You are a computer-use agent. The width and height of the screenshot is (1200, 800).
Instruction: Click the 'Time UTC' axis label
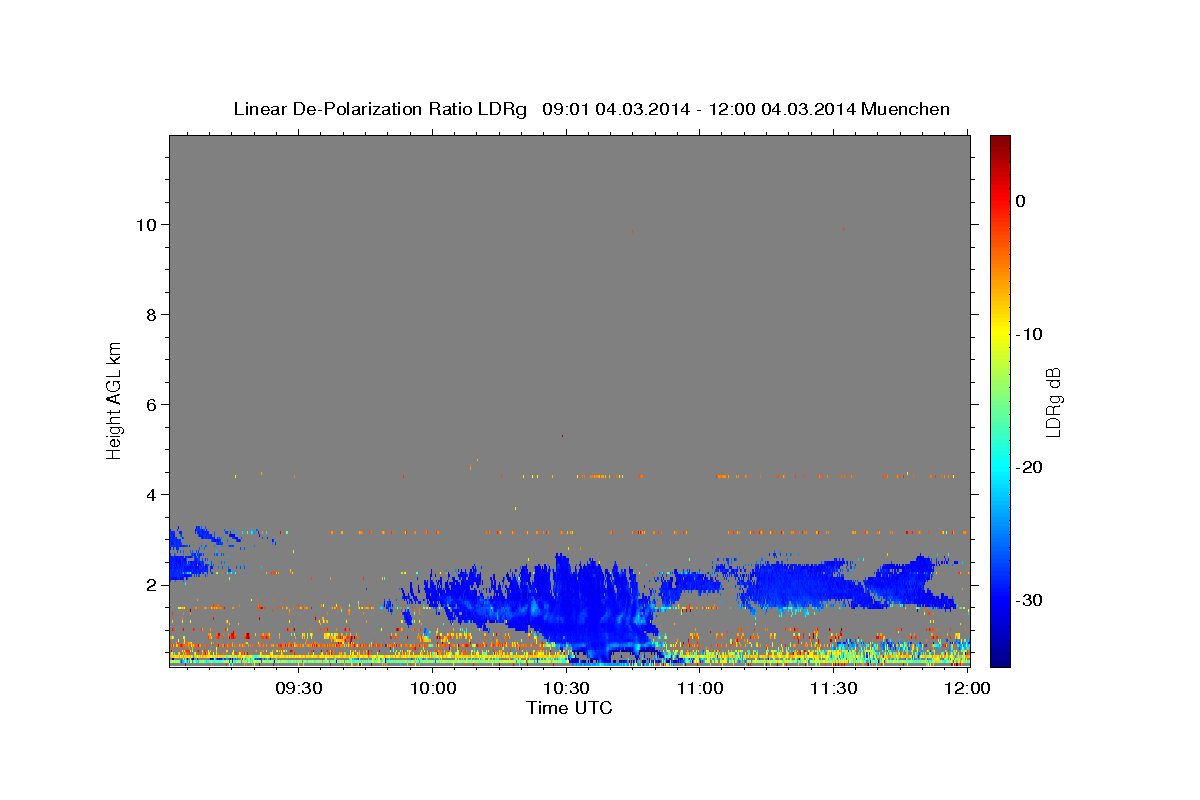(569, 708)
